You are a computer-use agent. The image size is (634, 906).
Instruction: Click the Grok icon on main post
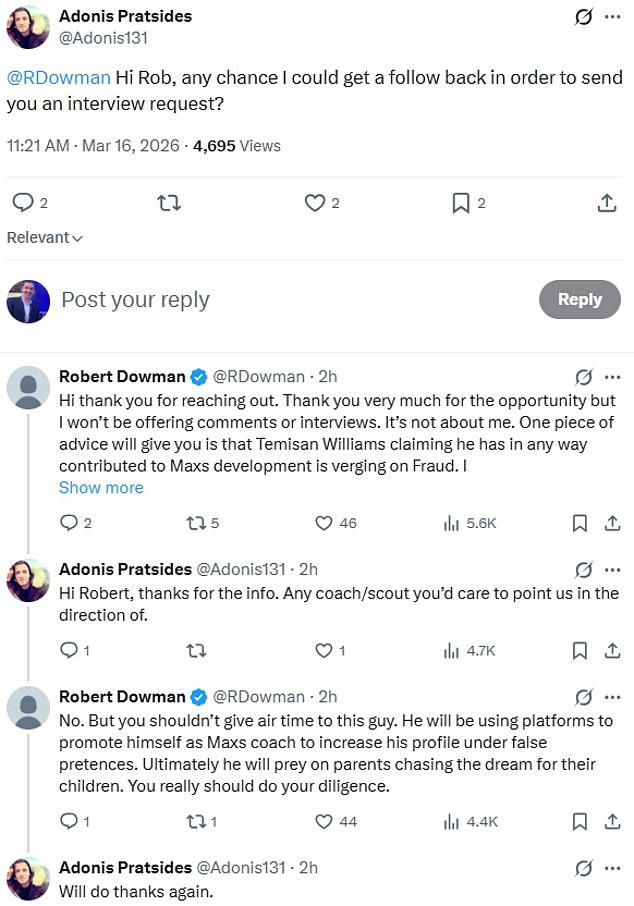tap(580, 17)
